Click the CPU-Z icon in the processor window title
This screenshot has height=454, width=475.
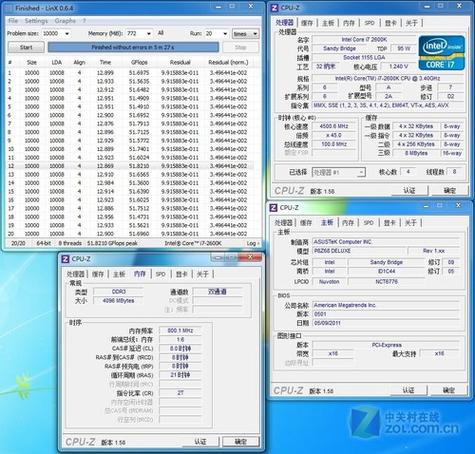274,7
